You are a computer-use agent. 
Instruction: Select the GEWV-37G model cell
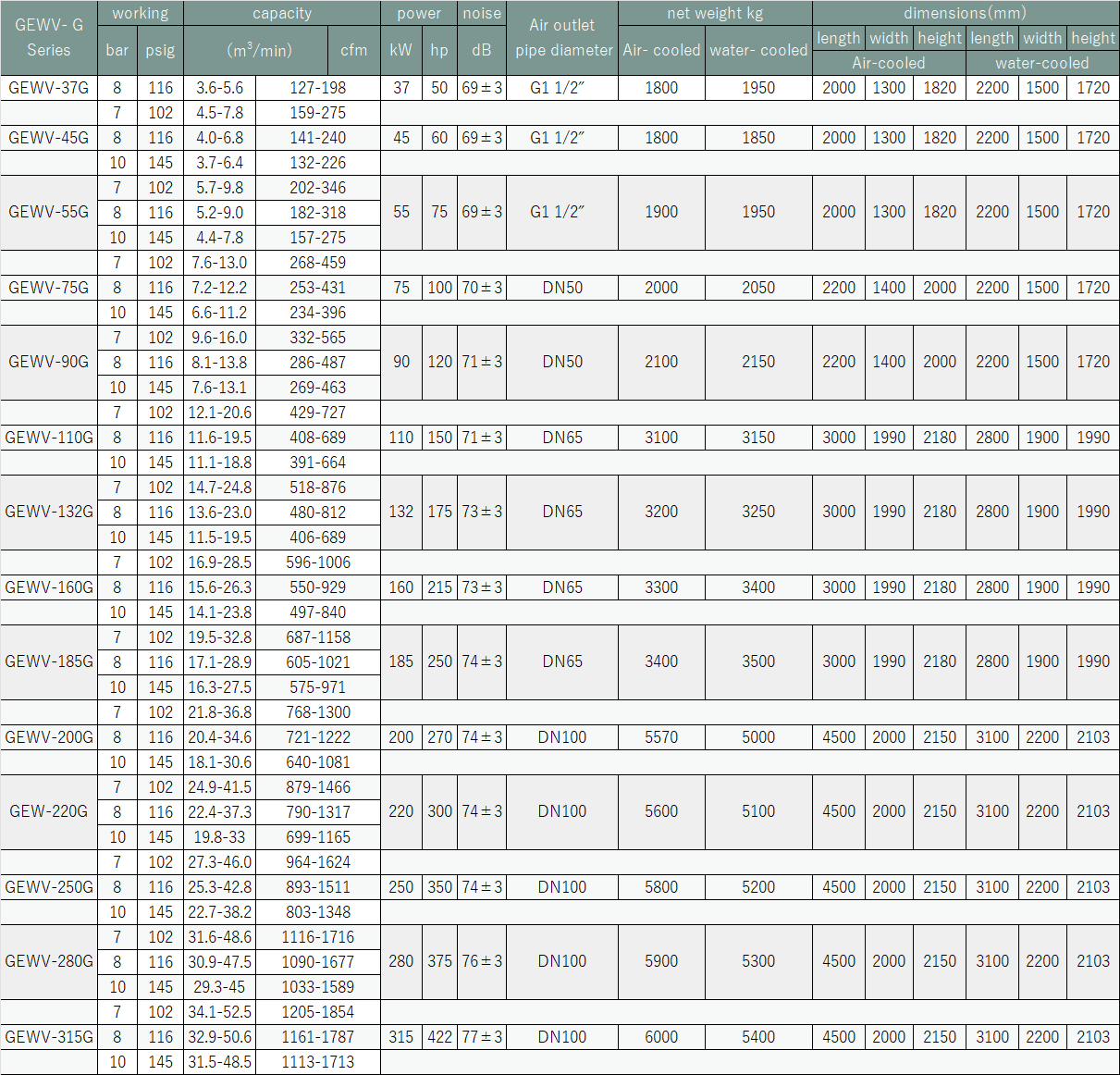click(49, 88)
